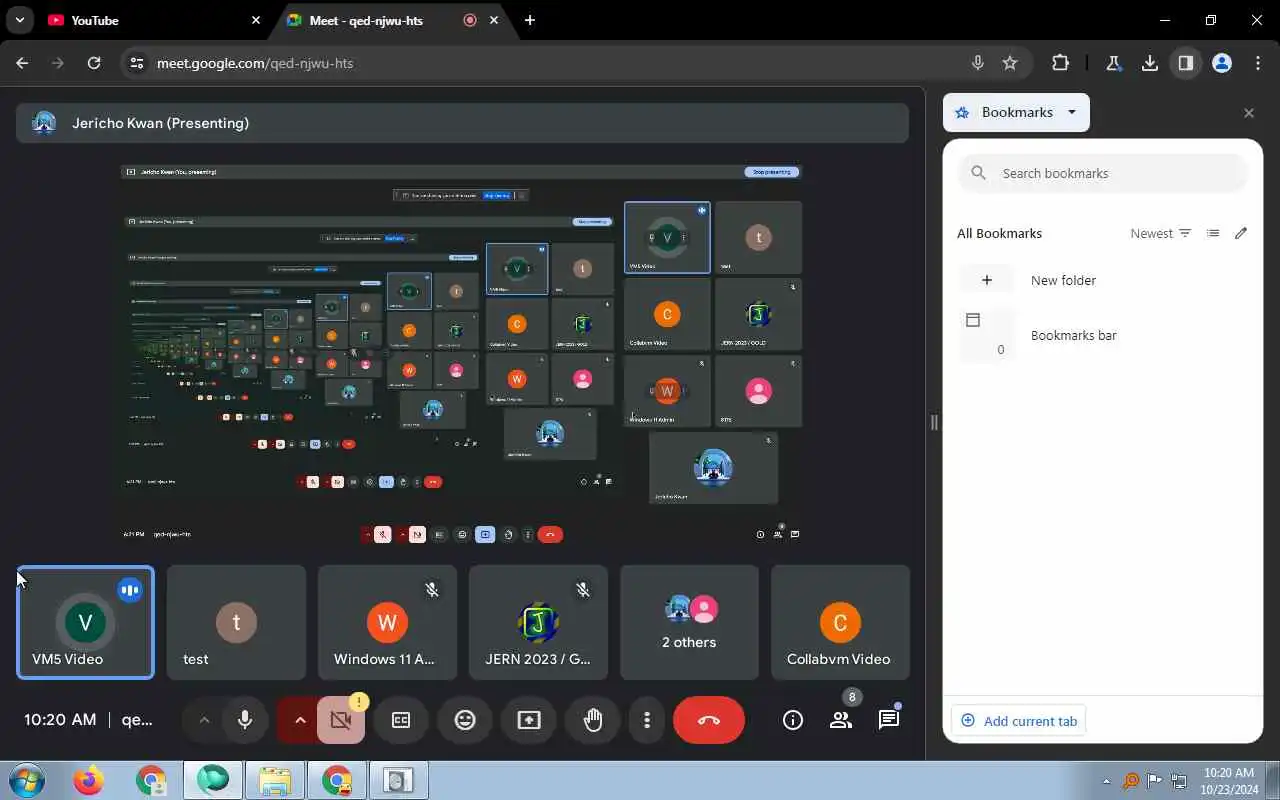Close the Meet tab
This screenshot has width=1280, height=800.
(x=494, y=20)
